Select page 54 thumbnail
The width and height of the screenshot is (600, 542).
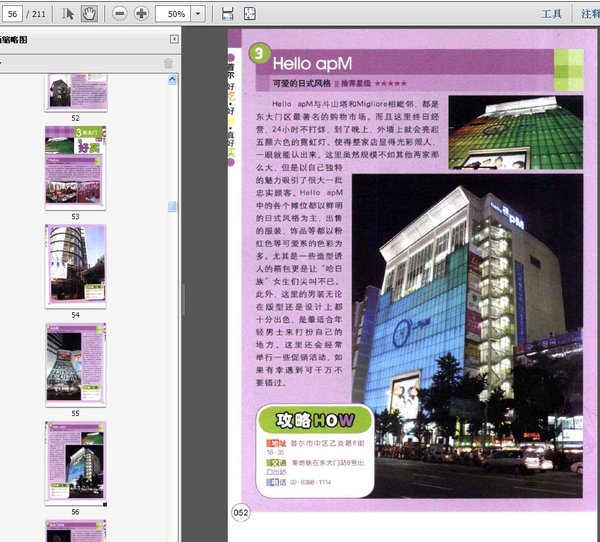click(75, 265)
